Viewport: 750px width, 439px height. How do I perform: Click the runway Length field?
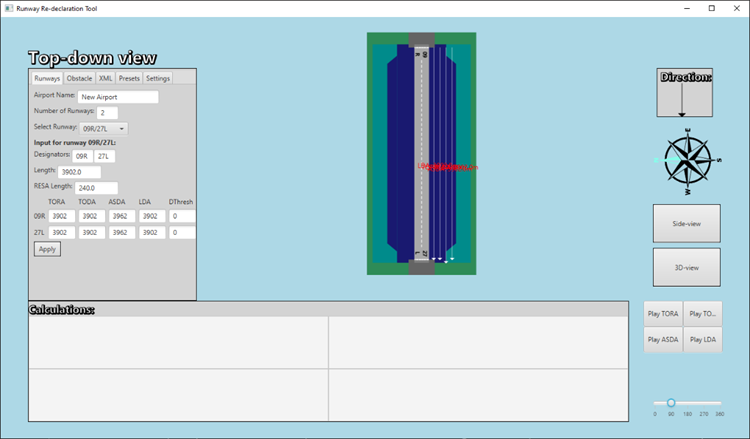[79, 172]
